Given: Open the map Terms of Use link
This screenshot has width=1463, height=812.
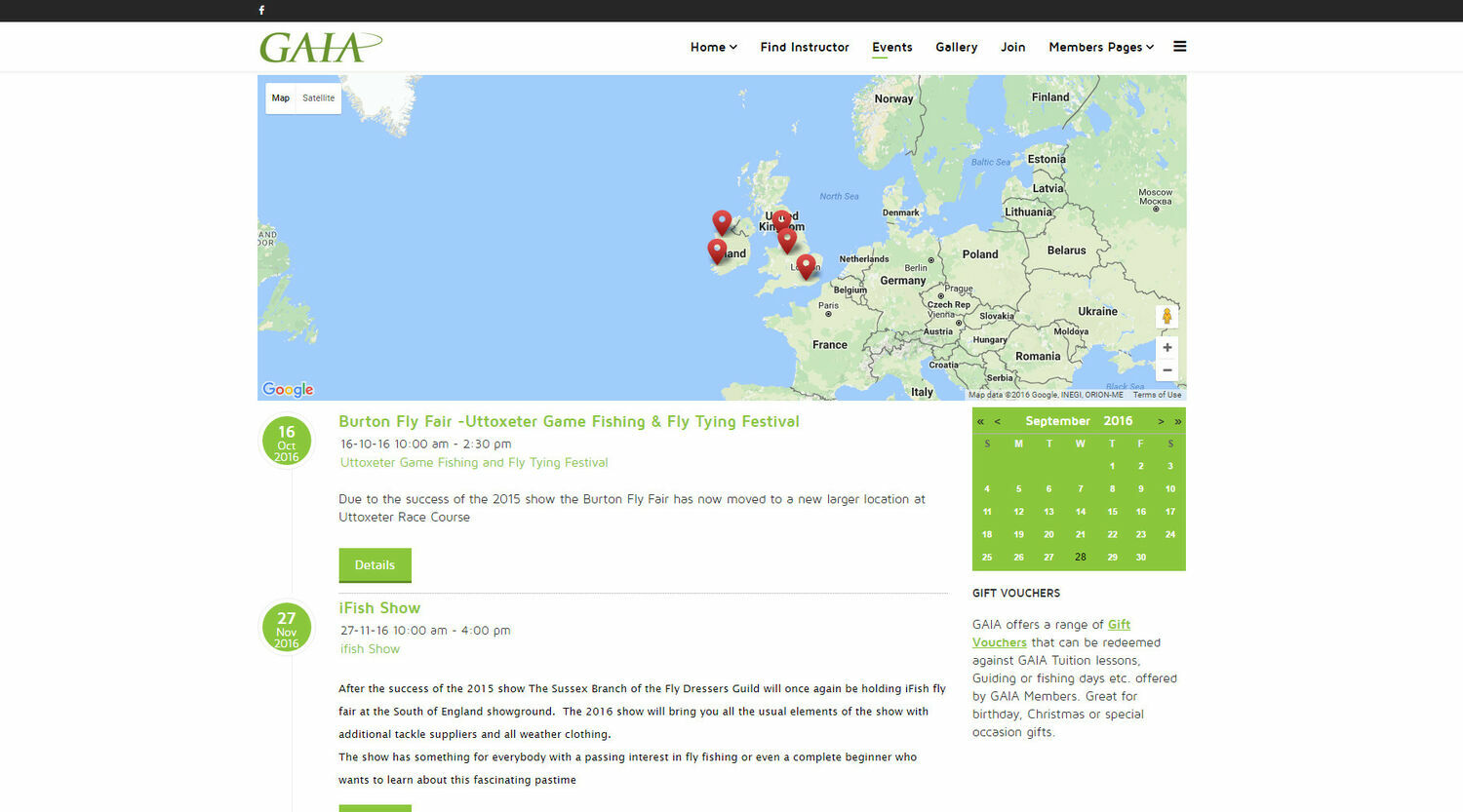Looking at the screenshot, I should tap(1157, 395).
